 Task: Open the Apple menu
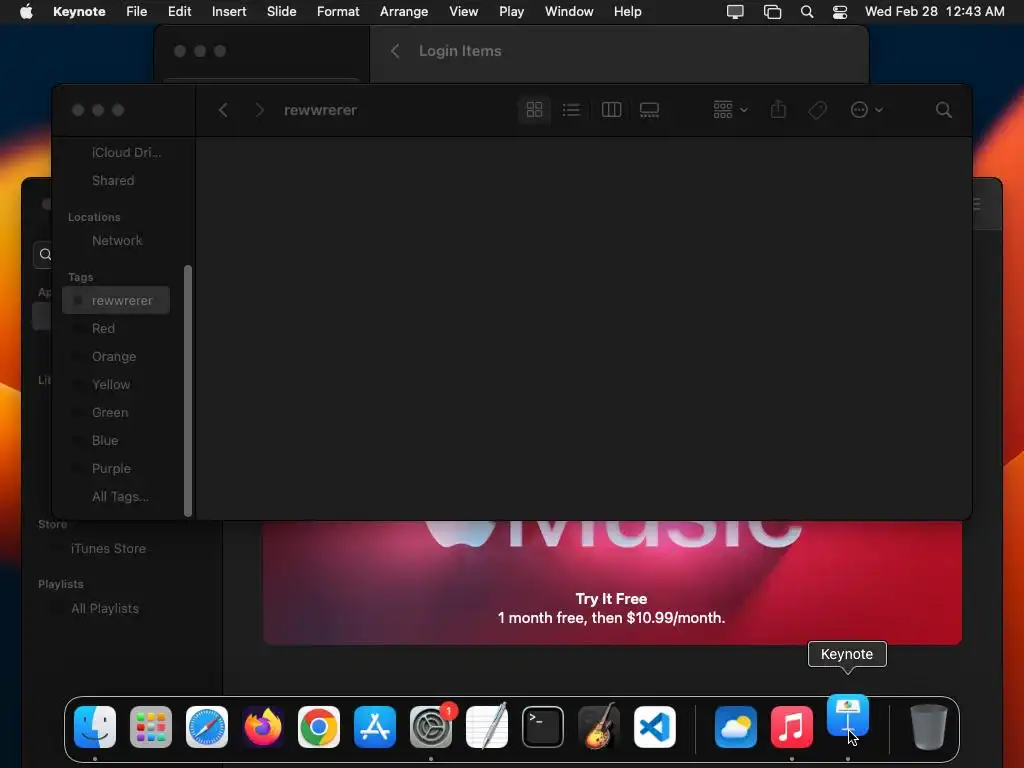pyautogui.click(x=26, y=12)
